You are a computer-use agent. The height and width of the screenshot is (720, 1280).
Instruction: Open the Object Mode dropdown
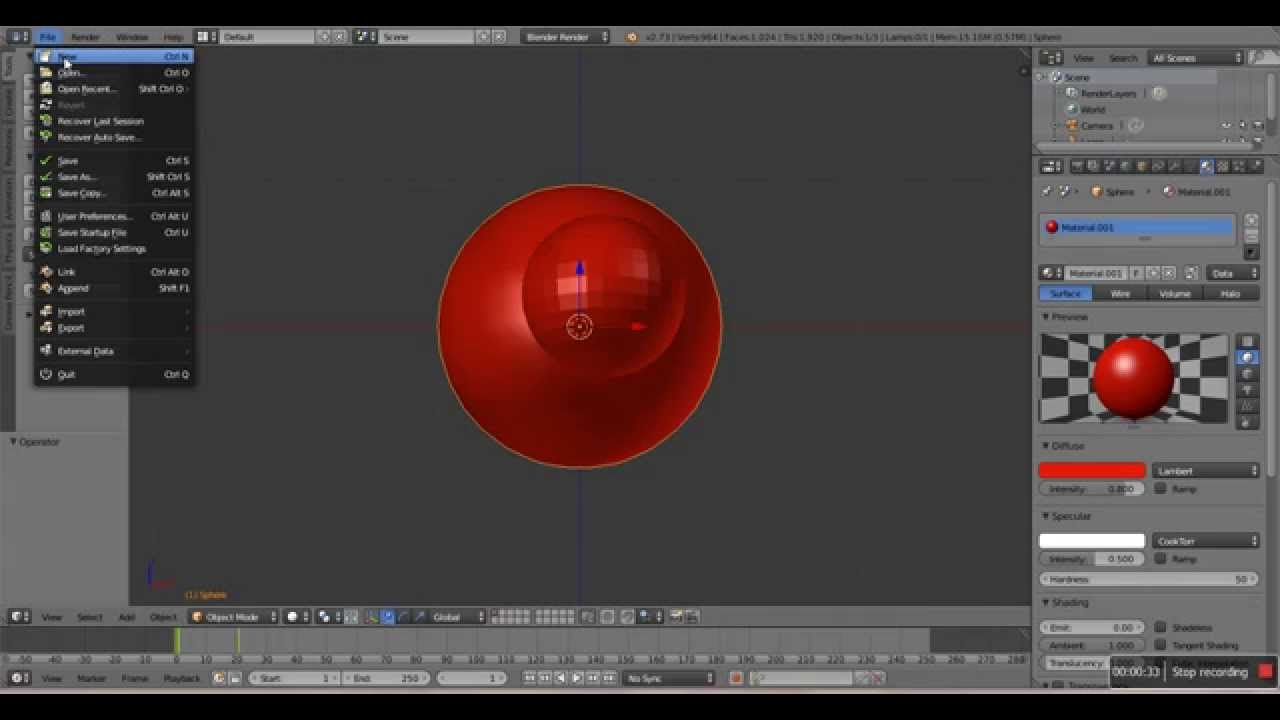point(233,617)
